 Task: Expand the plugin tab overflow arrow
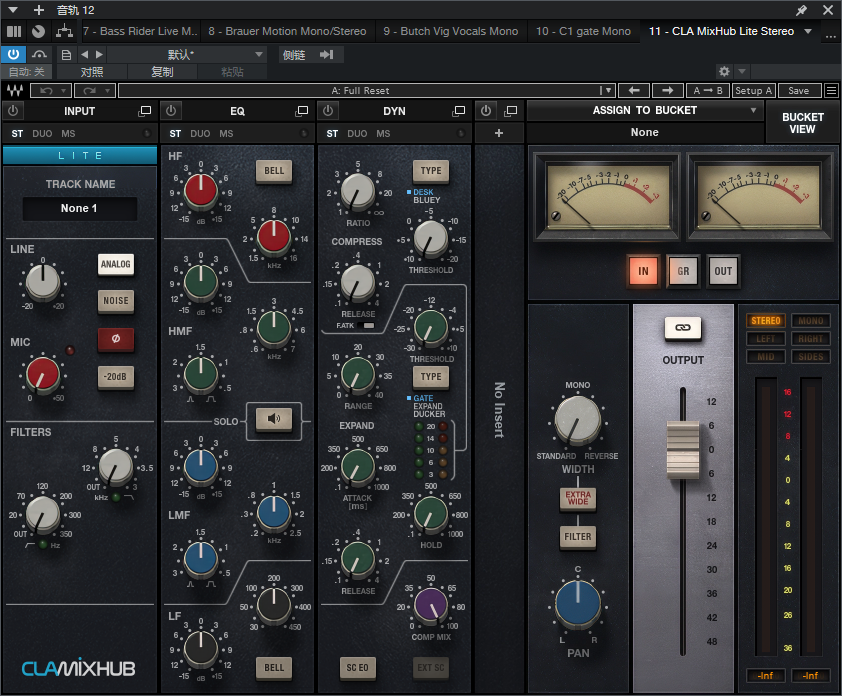pos(808,31)
